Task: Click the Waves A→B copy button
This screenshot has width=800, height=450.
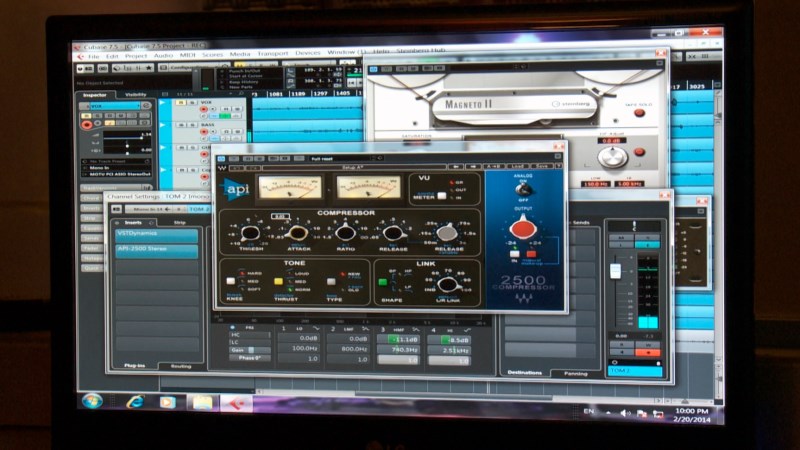Action: 494,166
